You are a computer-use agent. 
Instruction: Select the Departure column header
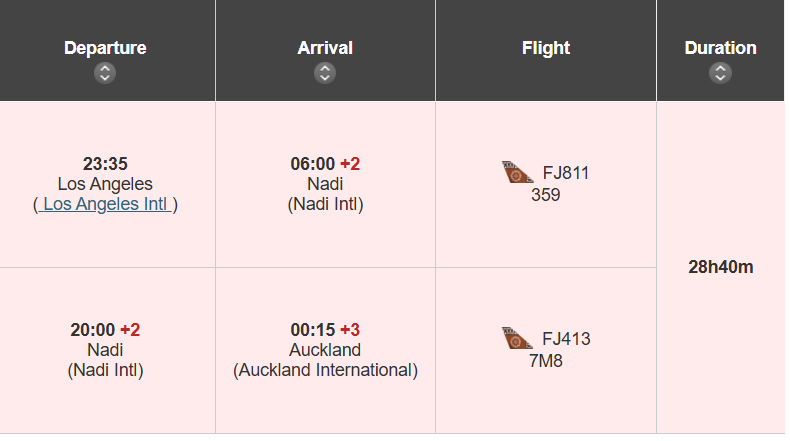pos(105,48)
